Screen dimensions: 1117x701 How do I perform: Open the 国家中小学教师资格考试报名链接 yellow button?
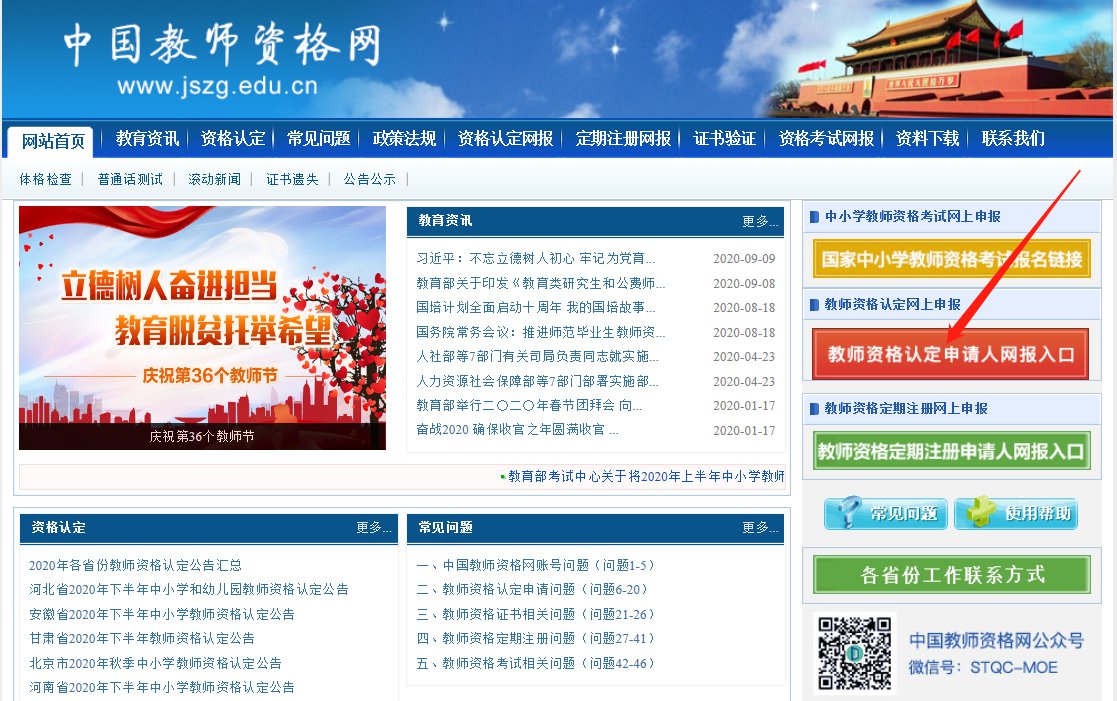coord(951,260)
